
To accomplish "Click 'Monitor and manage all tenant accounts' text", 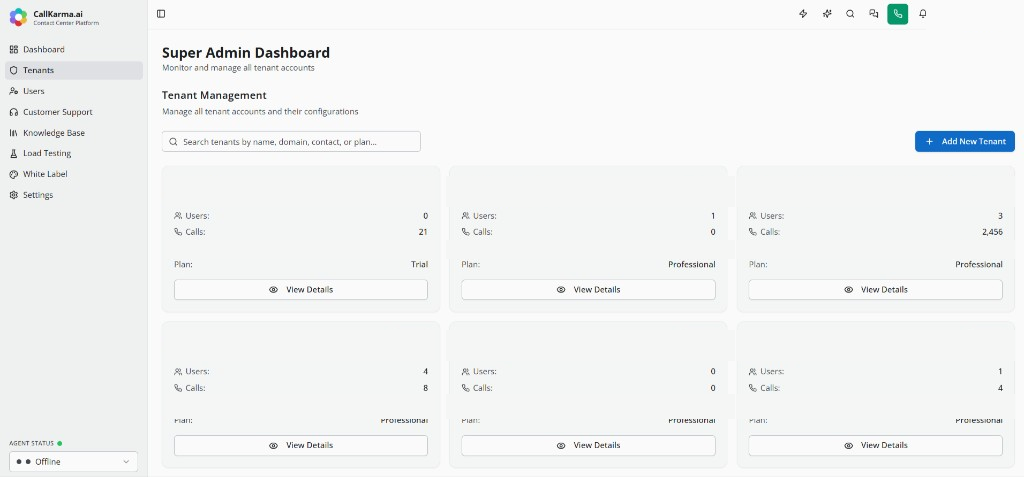I will point(238,68).
